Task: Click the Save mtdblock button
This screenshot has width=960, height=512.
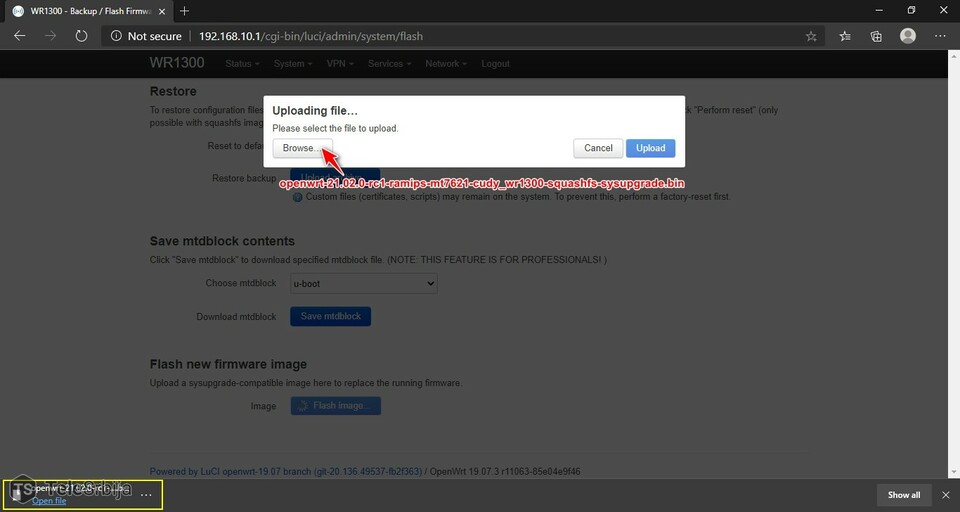Action: click(x=331, y=316)
